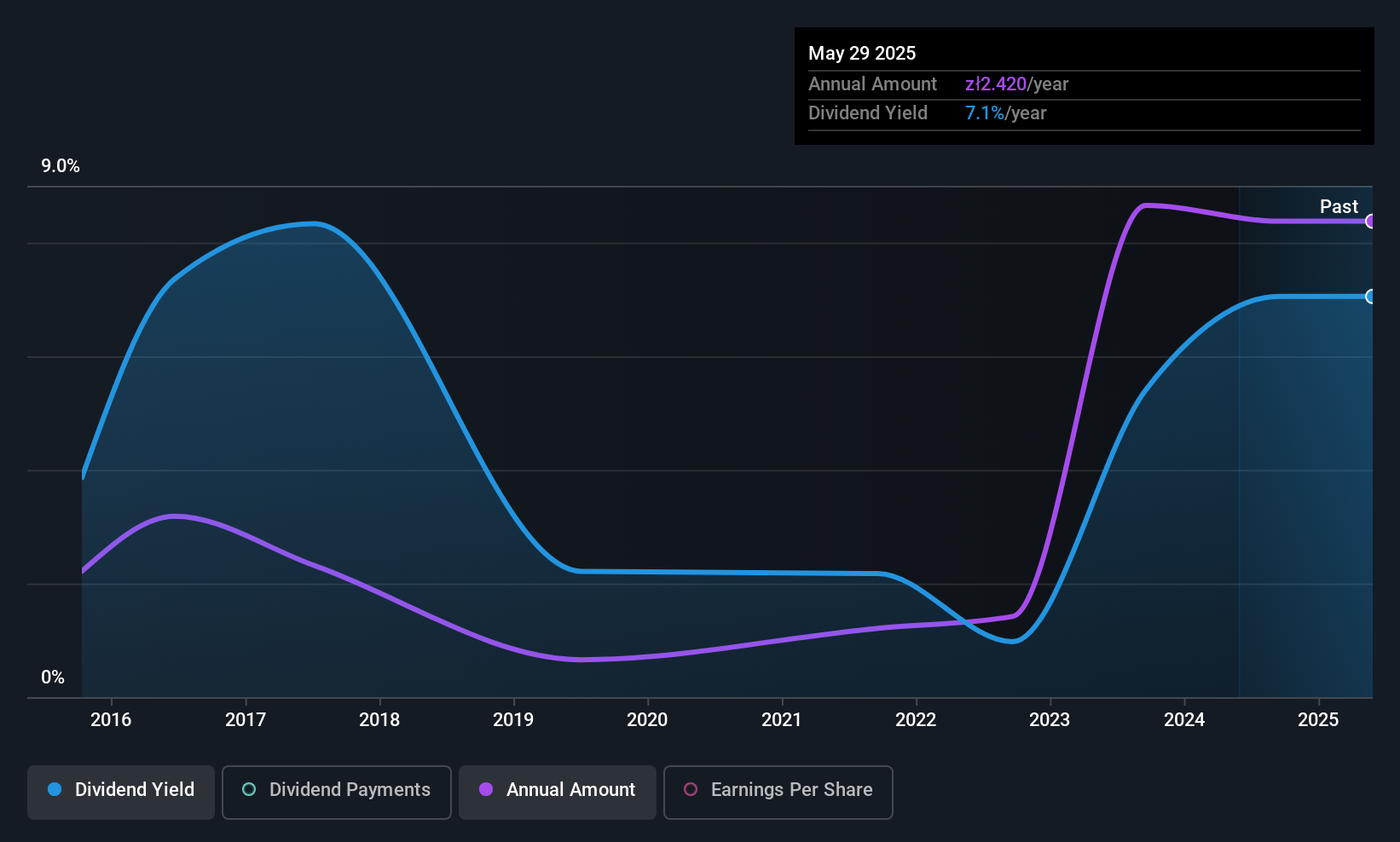1400x842 pixels.
Task: Click the 2021 x-axis label
Action: (x=782, y=719)
